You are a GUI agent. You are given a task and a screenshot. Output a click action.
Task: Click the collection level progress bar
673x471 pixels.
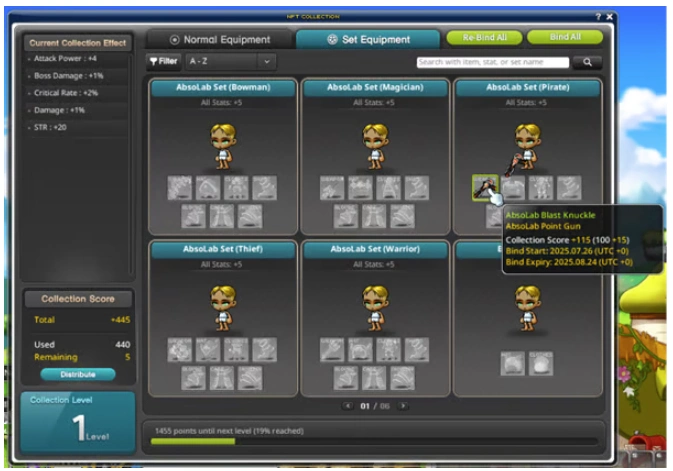(x=373, y=441)
